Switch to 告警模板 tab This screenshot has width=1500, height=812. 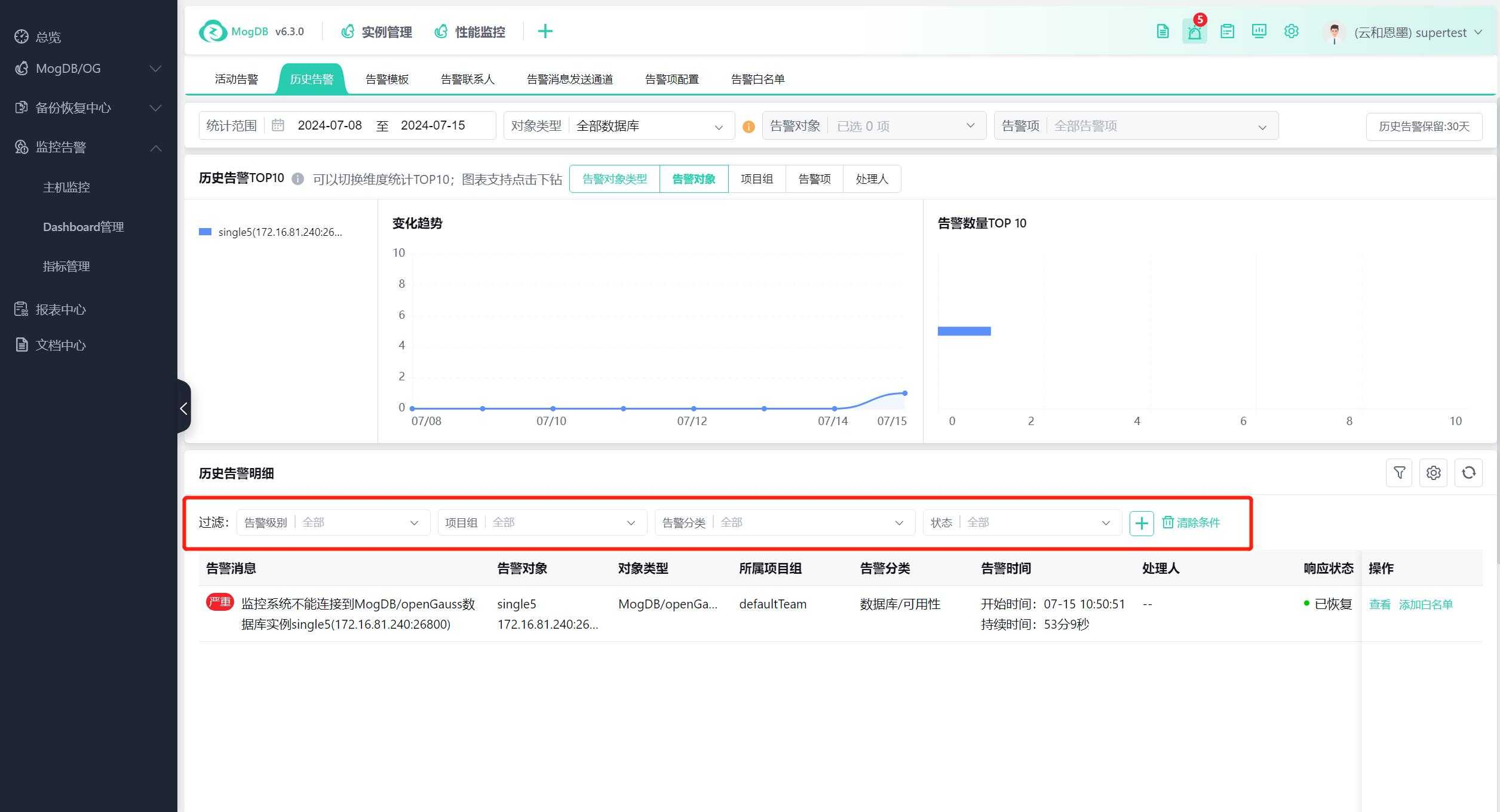[x=387, y=79]
